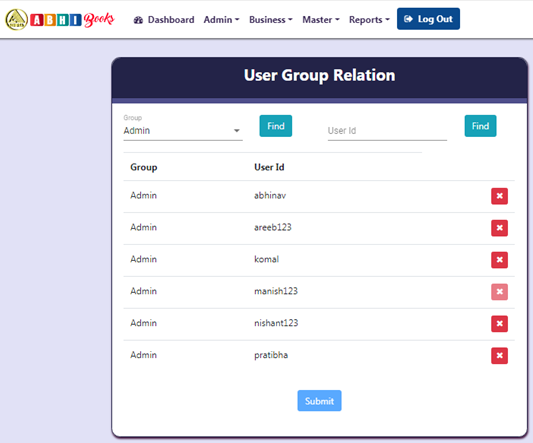Expand the Admin menu in navbar
The image size is (533, 443).
tap(221, 20)
